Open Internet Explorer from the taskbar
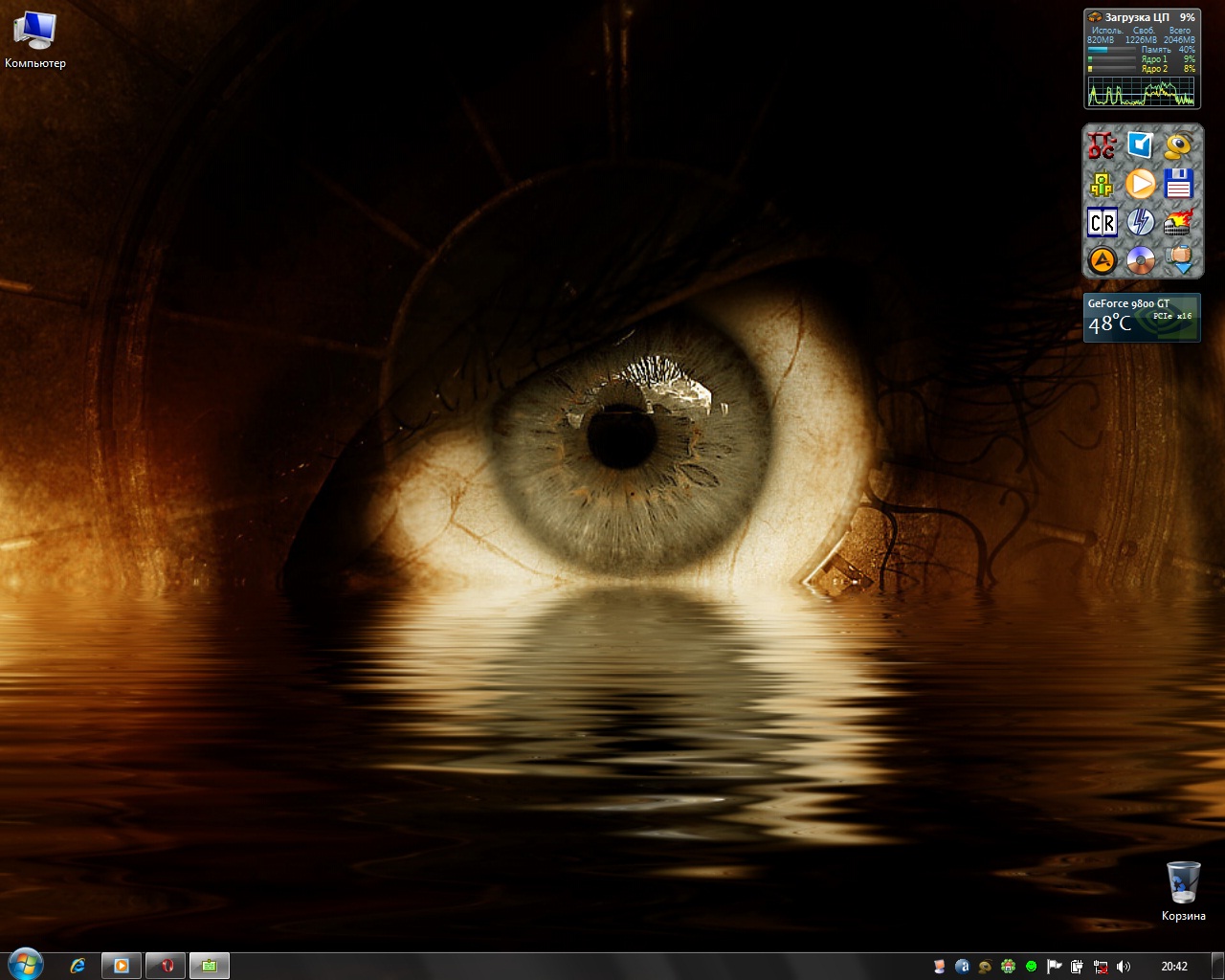The height and width of the screenshot is (980, 1225). [78, 966]
